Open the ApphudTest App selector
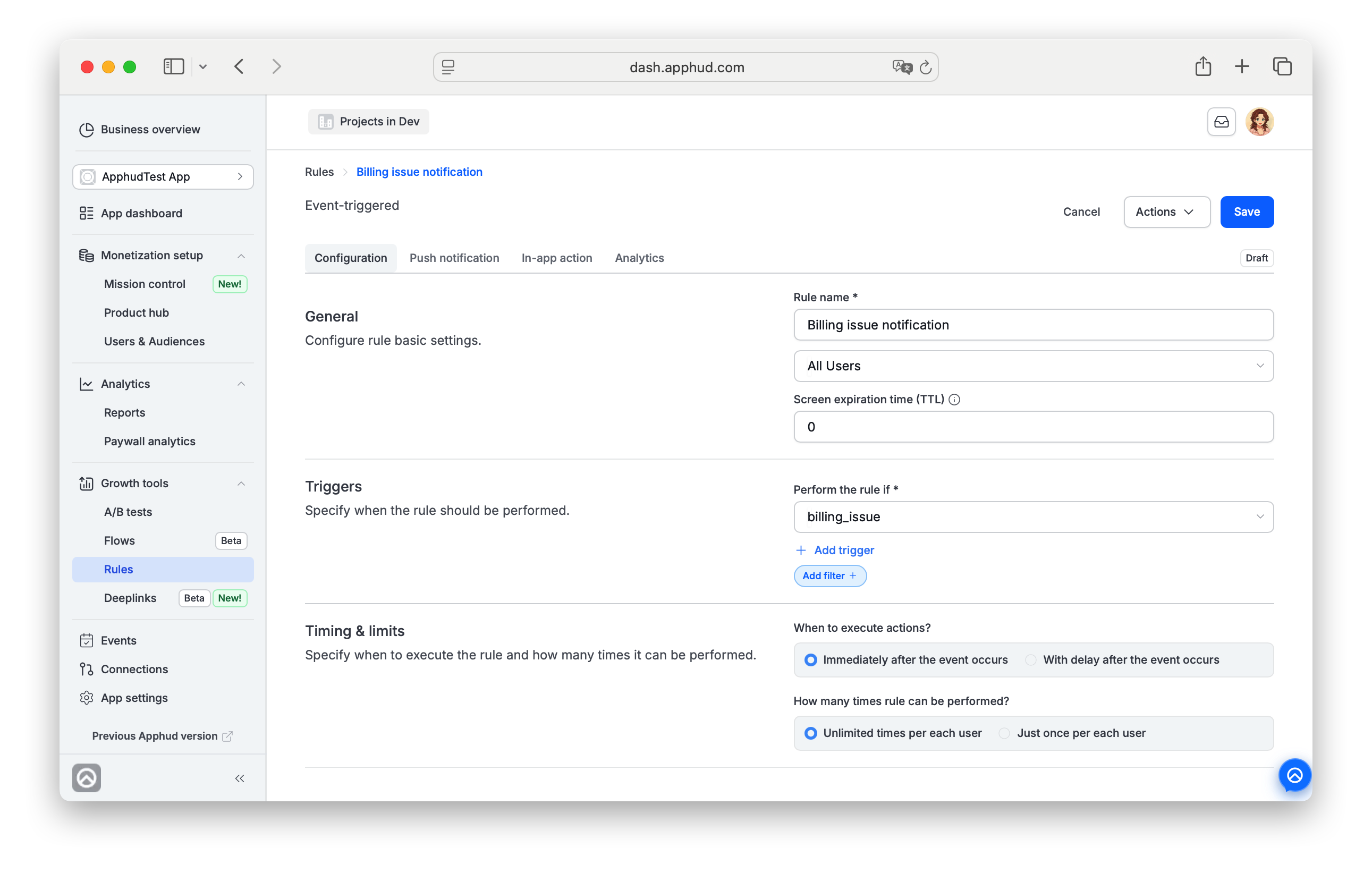This screenshot has width=1372, height=881. point(163,177)
